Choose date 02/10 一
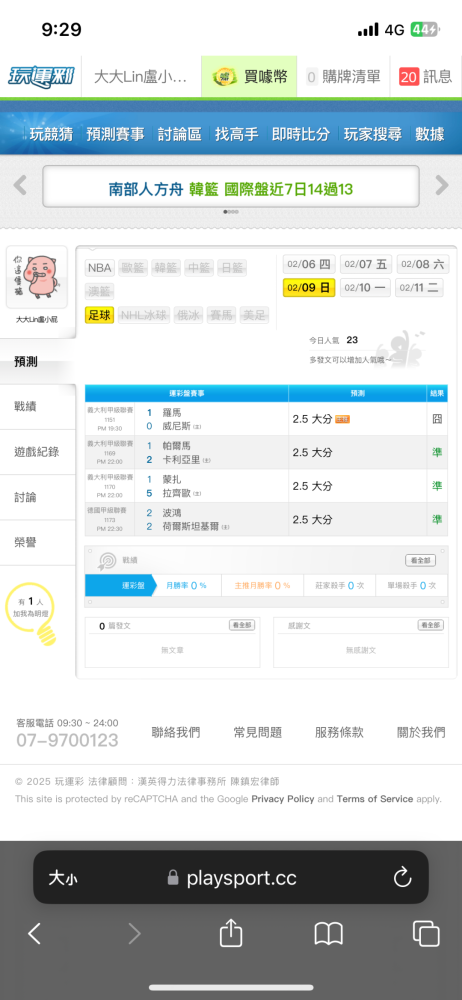This screenshot has height=1000, width=462. coord(365,288)
